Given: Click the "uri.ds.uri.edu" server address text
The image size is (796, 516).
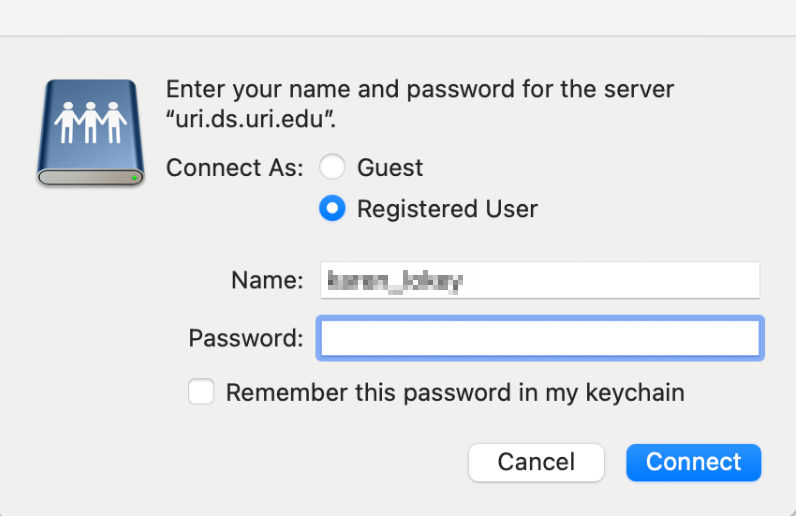Looking at the screenshot, I should [251, 119].
